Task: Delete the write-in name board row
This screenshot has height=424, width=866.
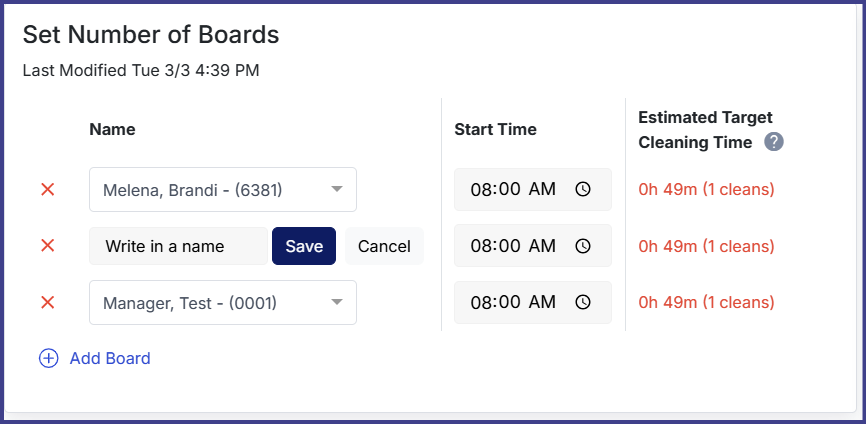Action: coord(47,246)
